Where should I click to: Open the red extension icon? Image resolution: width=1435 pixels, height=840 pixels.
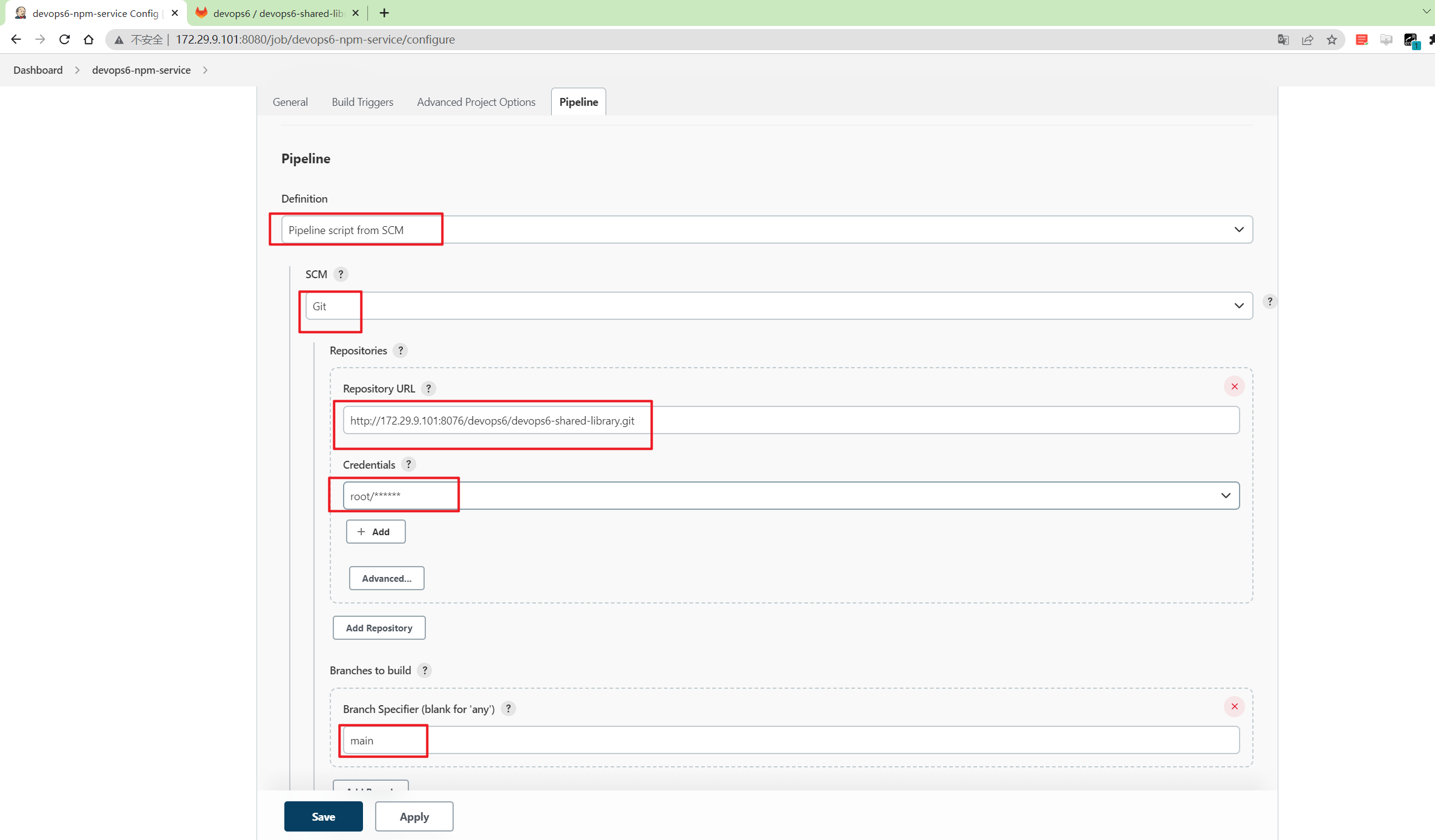point(1362,39)
